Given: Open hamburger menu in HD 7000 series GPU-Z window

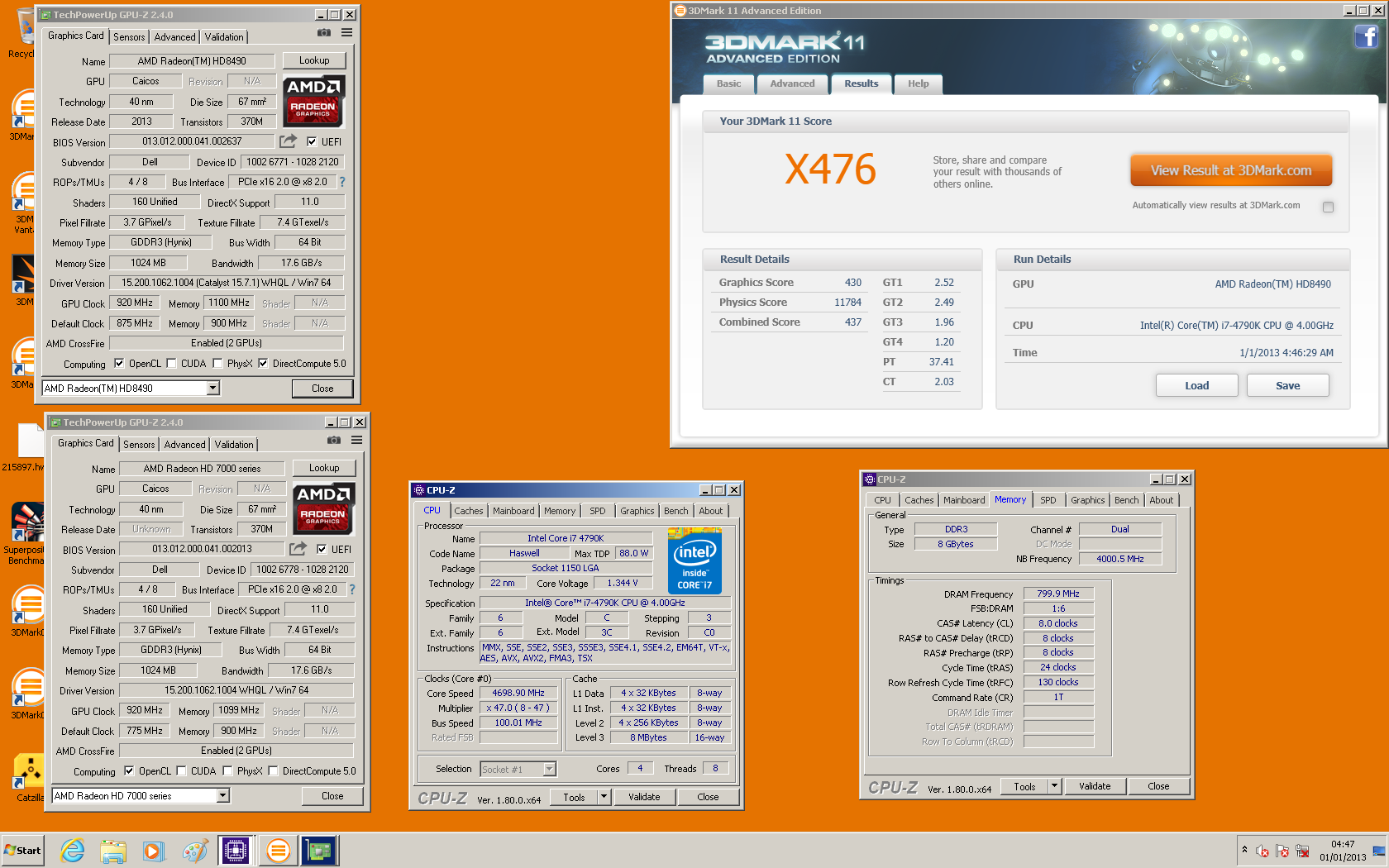Looking at the screenshot, I should (357, 440).
